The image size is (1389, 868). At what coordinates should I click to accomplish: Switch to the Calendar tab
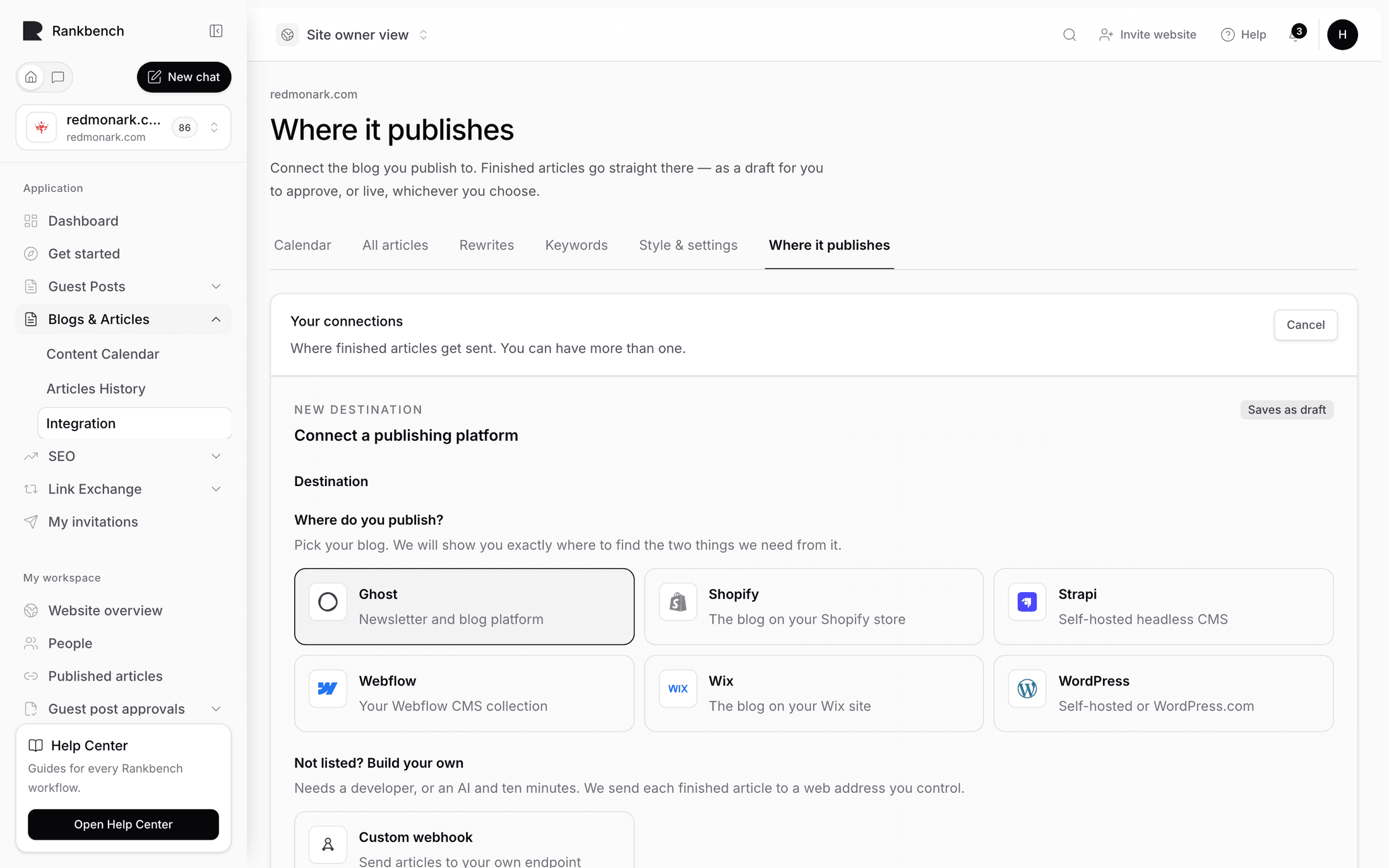tap(302, 245)
